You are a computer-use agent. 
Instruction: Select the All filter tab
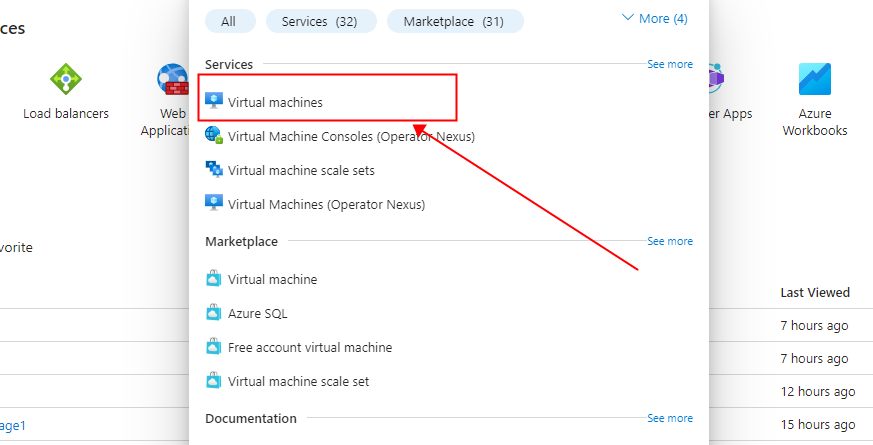pos(230,21)
